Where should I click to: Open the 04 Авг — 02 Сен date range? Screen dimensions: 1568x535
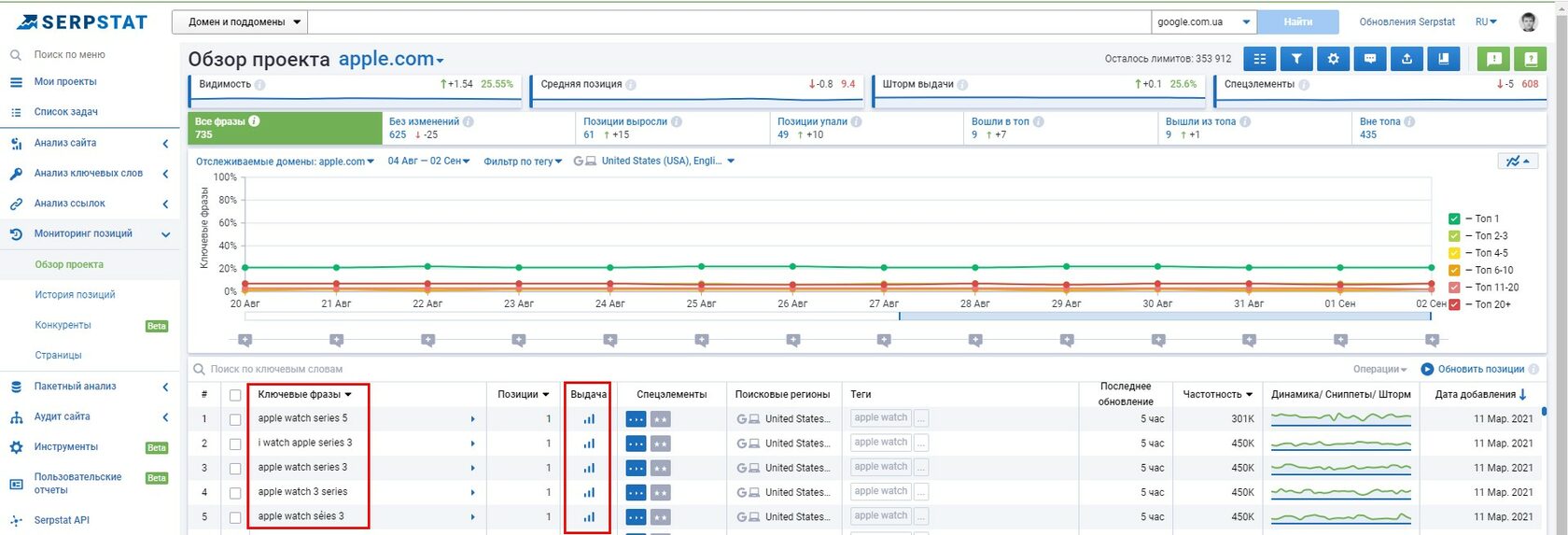tap(428, 161)
